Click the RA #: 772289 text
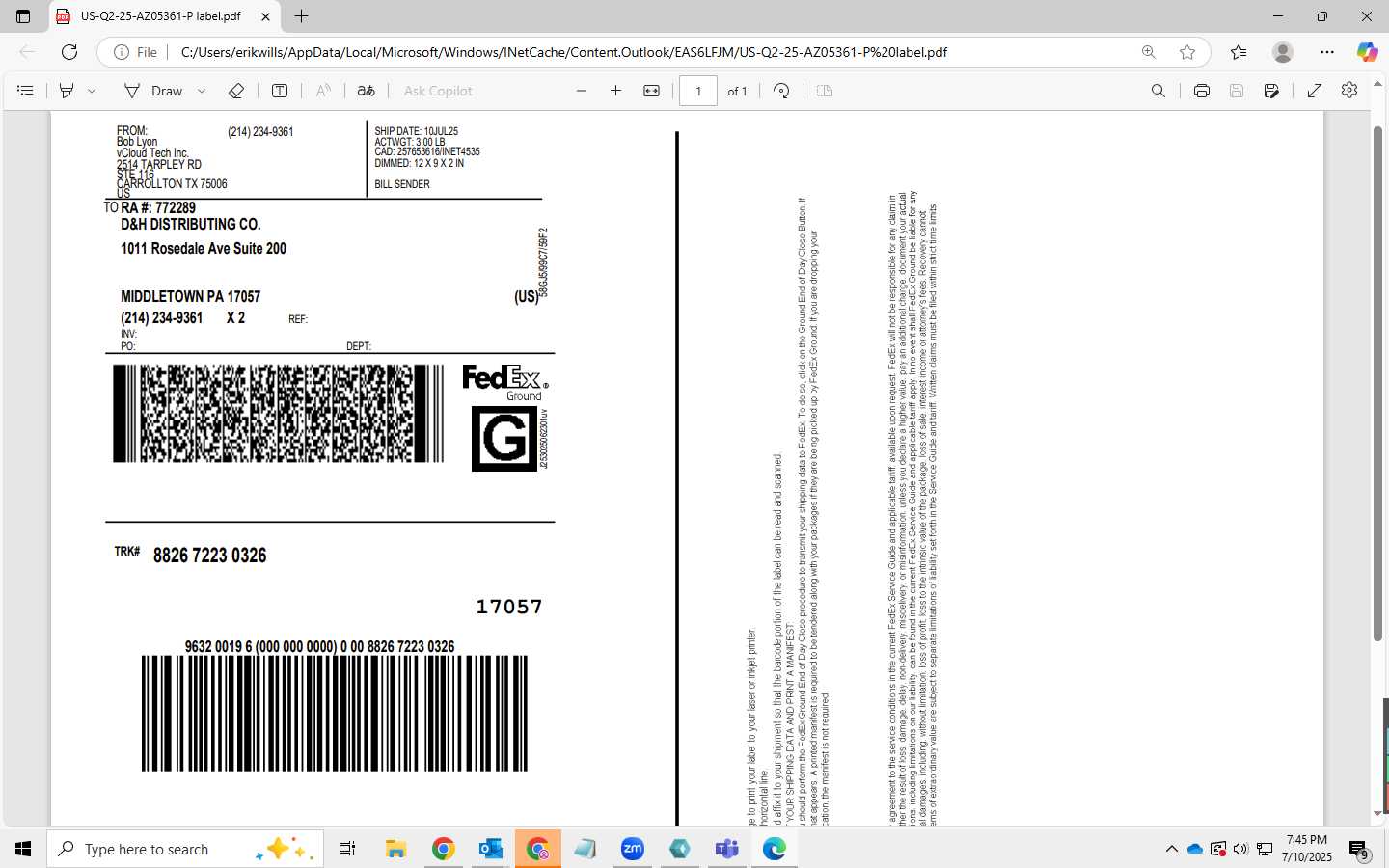The image size is (1389, 868). [x=158, y=207]
